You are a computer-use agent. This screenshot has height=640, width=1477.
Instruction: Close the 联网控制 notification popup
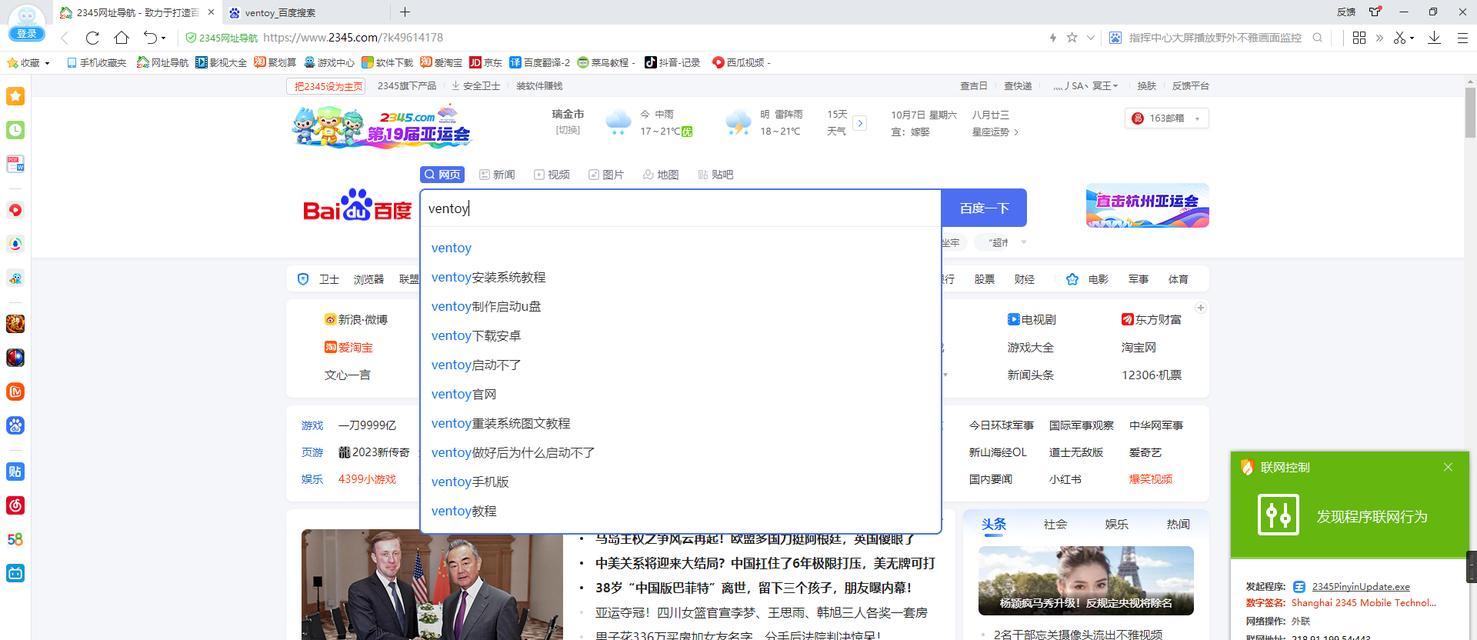(x=1448, y=467)
